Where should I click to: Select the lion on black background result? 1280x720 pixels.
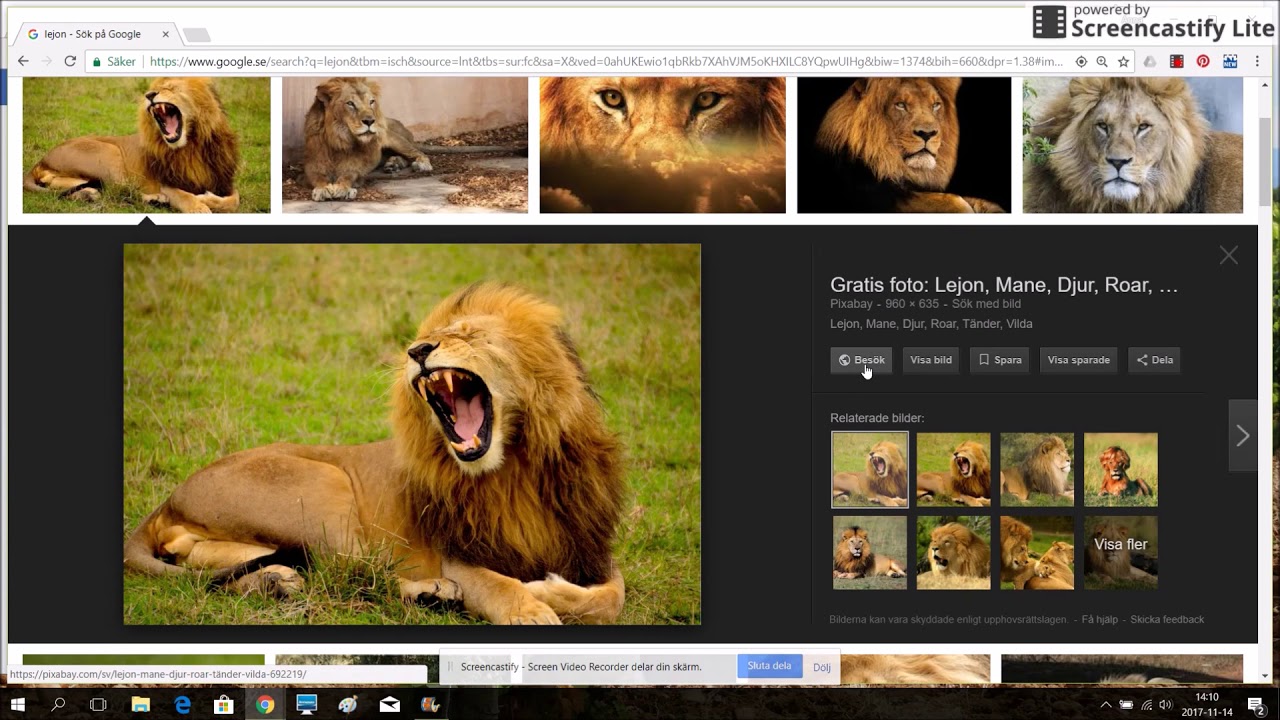point(904,145)
